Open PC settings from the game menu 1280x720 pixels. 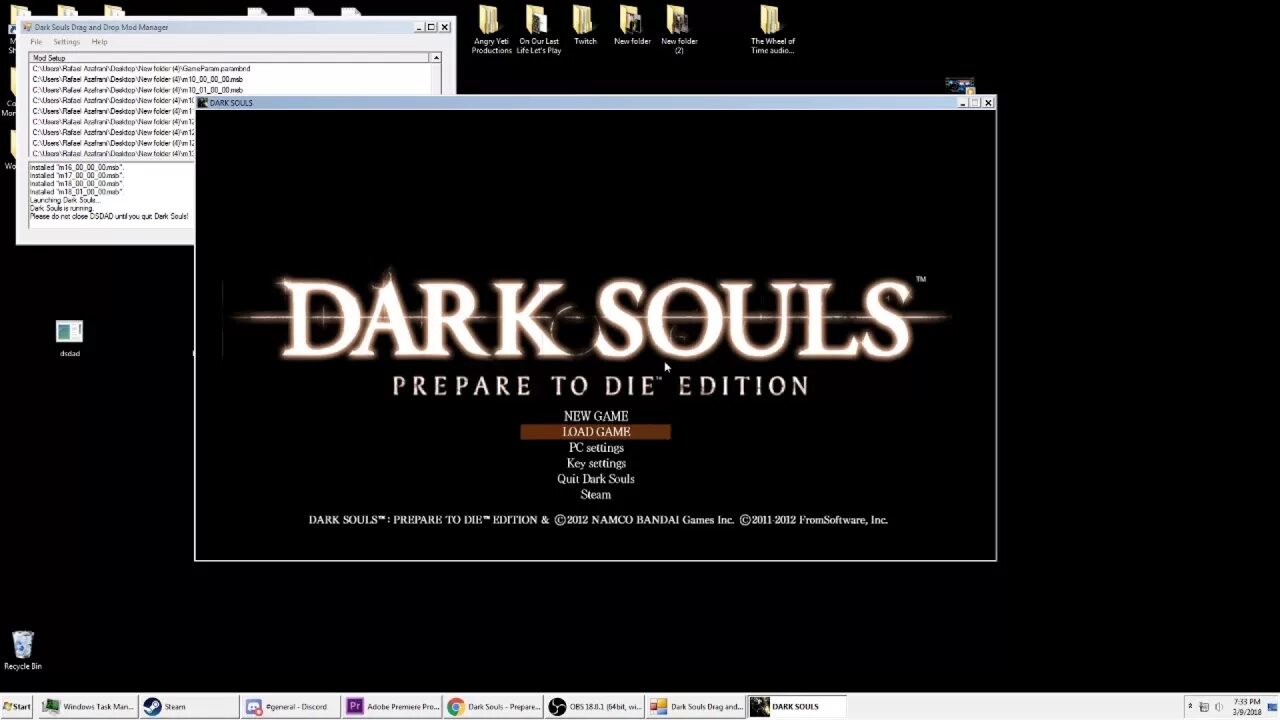pos(596,448)
